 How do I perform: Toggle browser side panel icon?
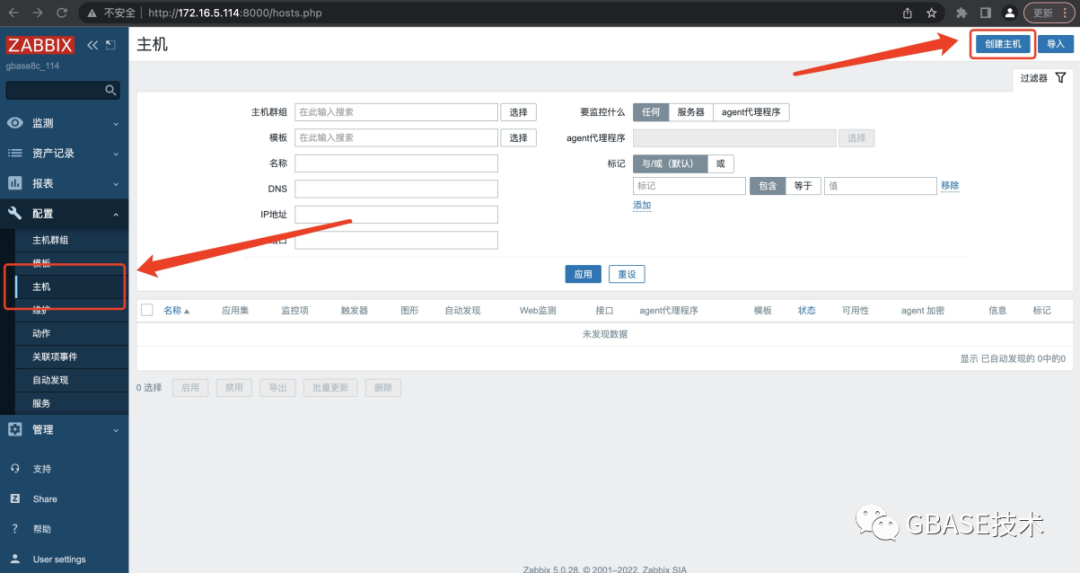(x=986, y=13)
